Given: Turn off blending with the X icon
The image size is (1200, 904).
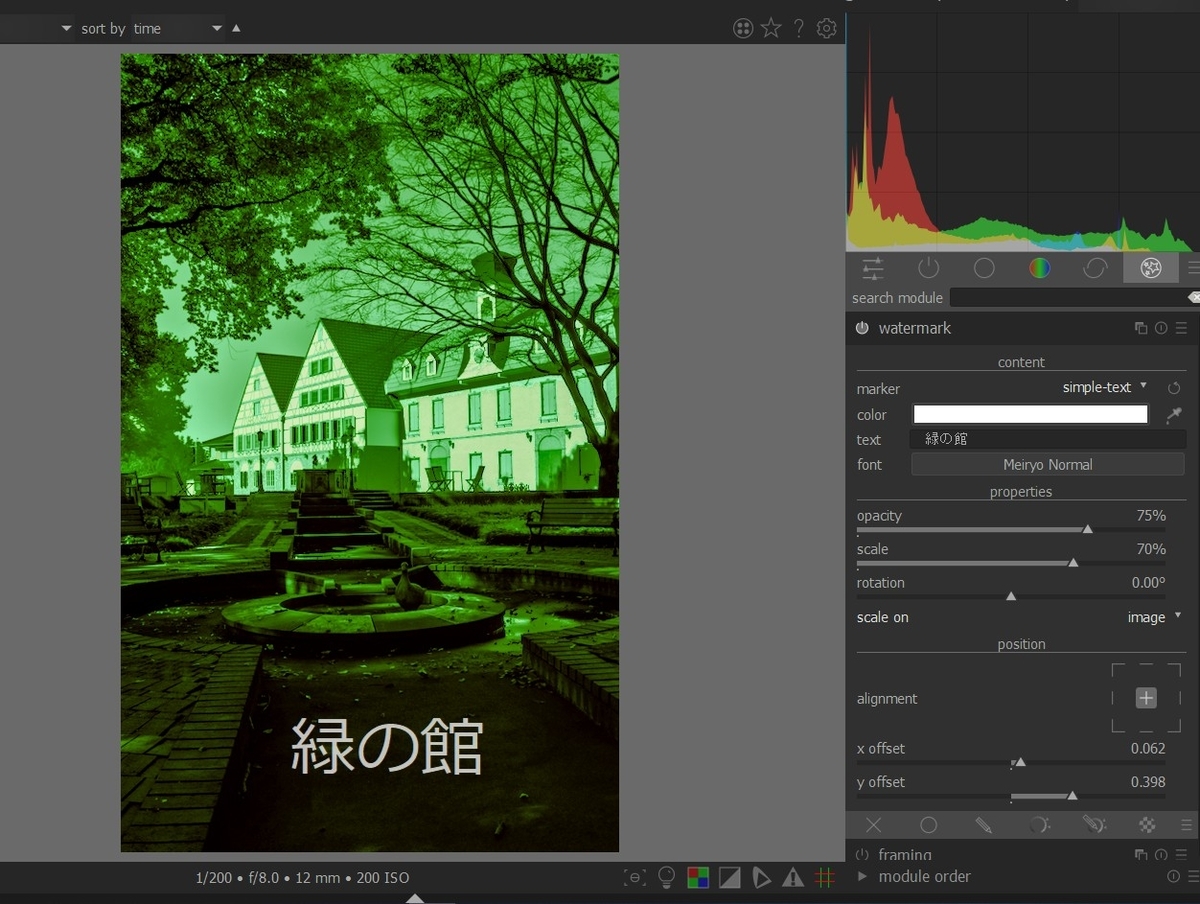Looking at the screenshot, I should pos(873,825).
